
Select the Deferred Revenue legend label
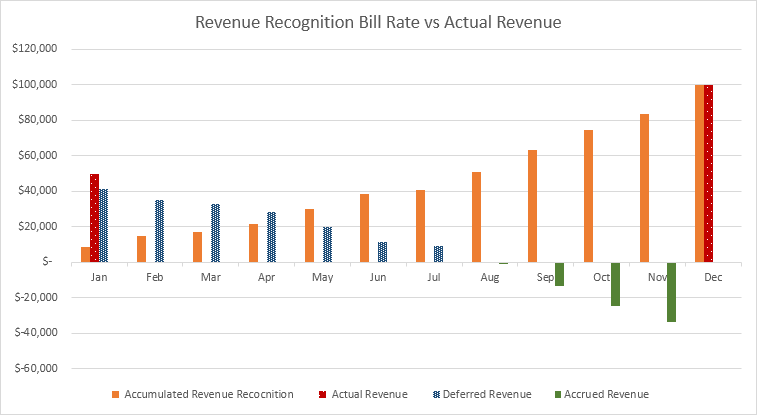click(x=487, y=394)
